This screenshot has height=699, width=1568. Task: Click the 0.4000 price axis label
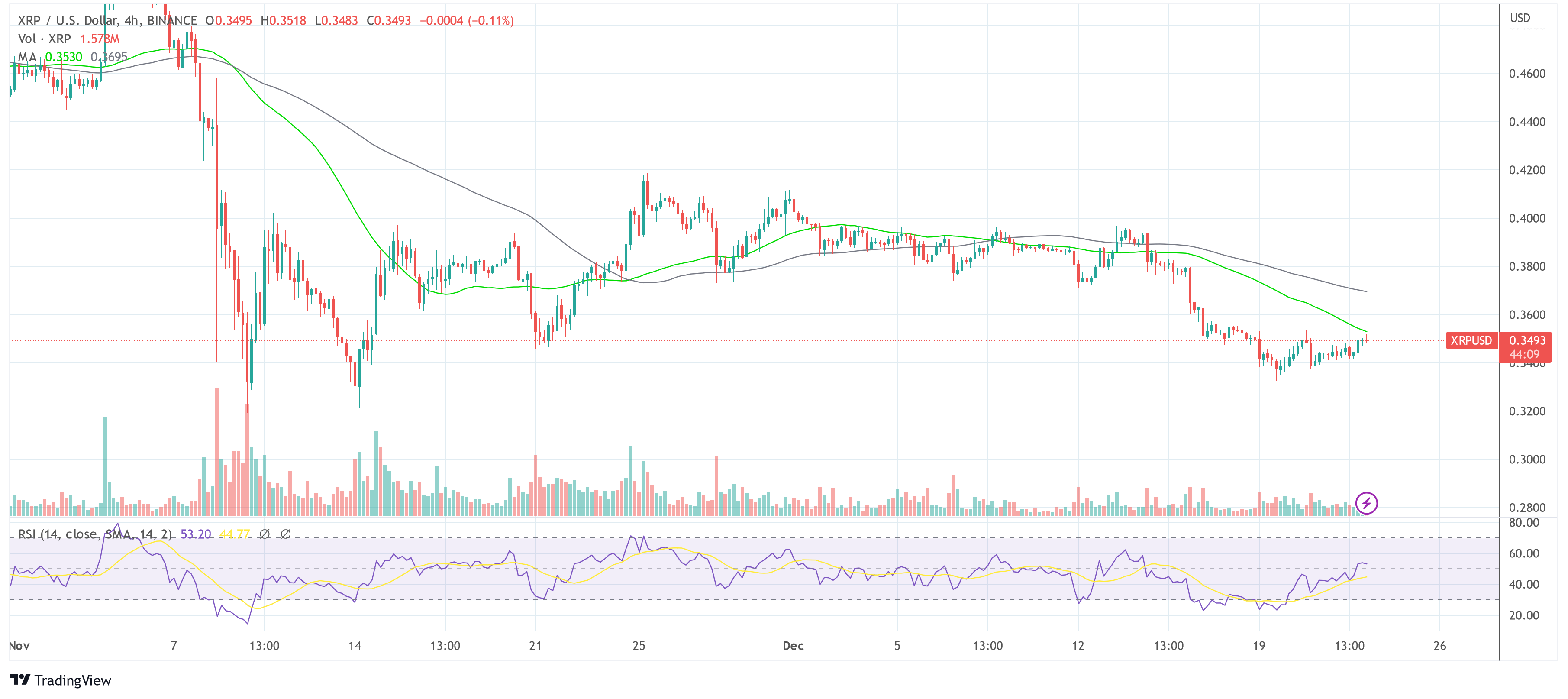(1527, 218)
